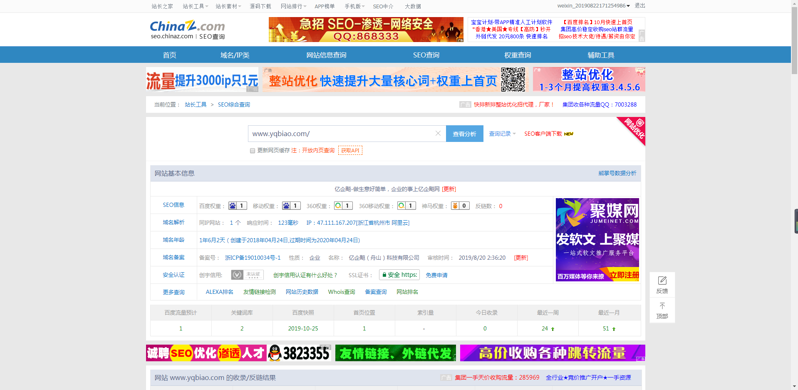Screen dimensions: 798x390
Task: Clear the URL field with X icon
Action: coord(438,133)
